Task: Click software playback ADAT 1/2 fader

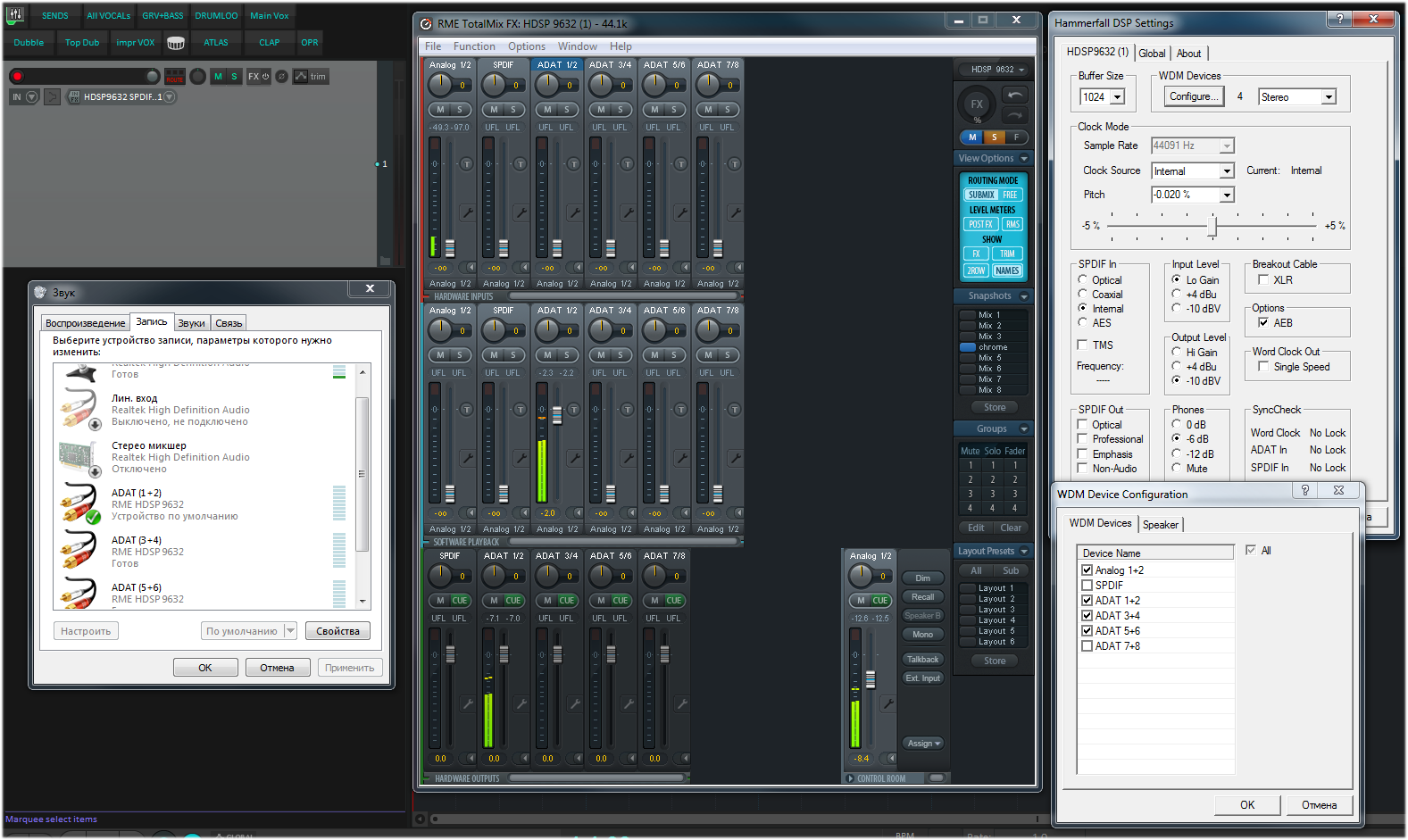Action: tap(557, 415)
